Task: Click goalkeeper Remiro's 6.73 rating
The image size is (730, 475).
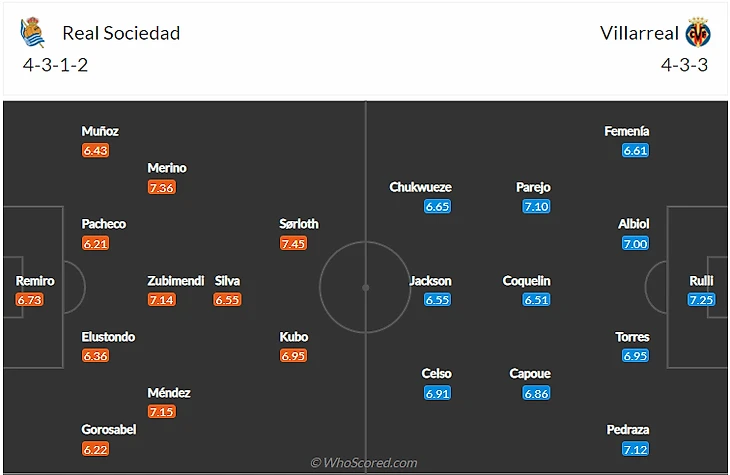Action: coord(30,299)
